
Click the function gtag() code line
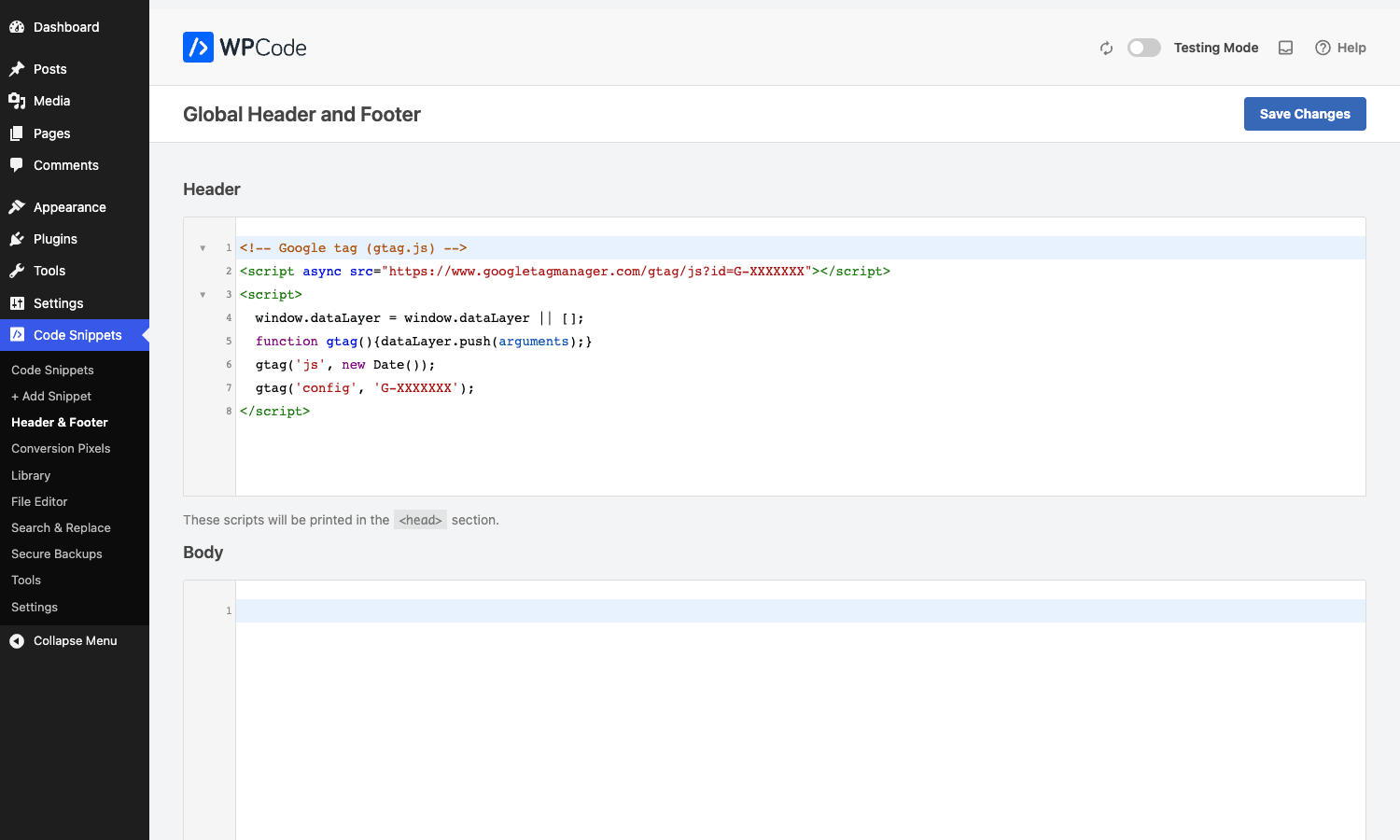tap(424, 342)
